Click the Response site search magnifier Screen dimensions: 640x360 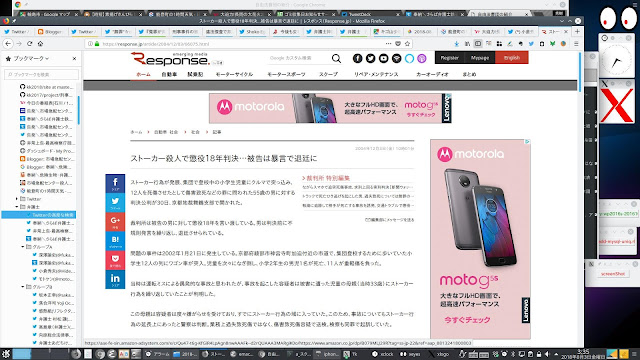pos(336,58)
